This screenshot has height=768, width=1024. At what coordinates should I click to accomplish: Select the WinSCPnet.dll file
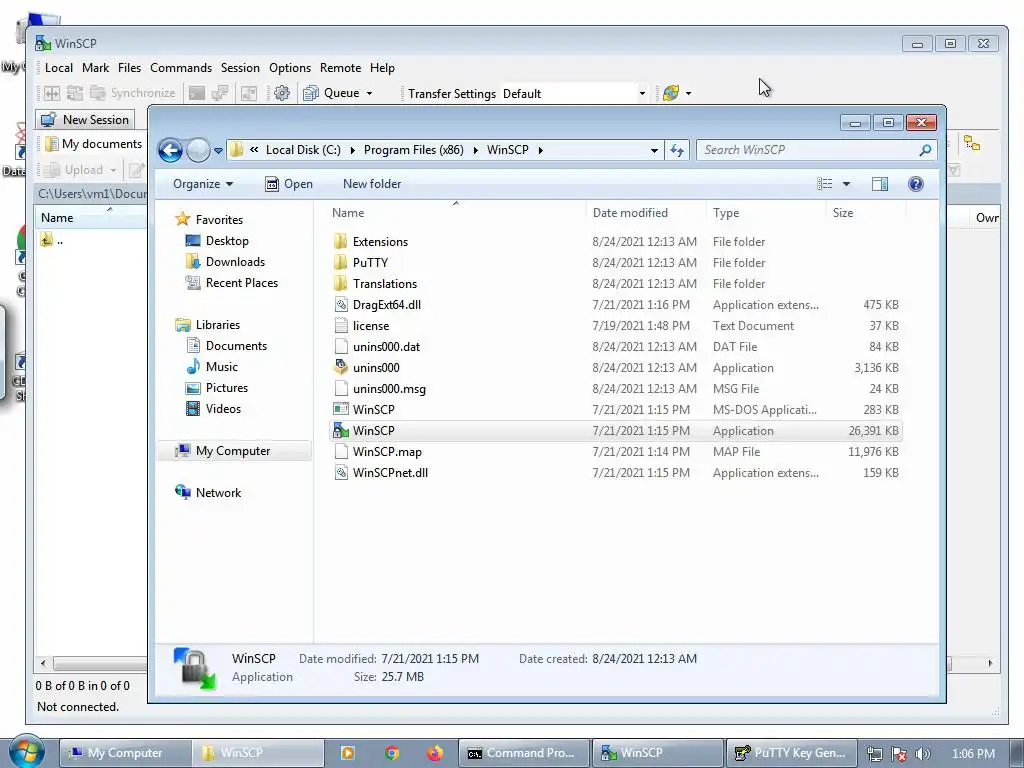pos(390,473)
